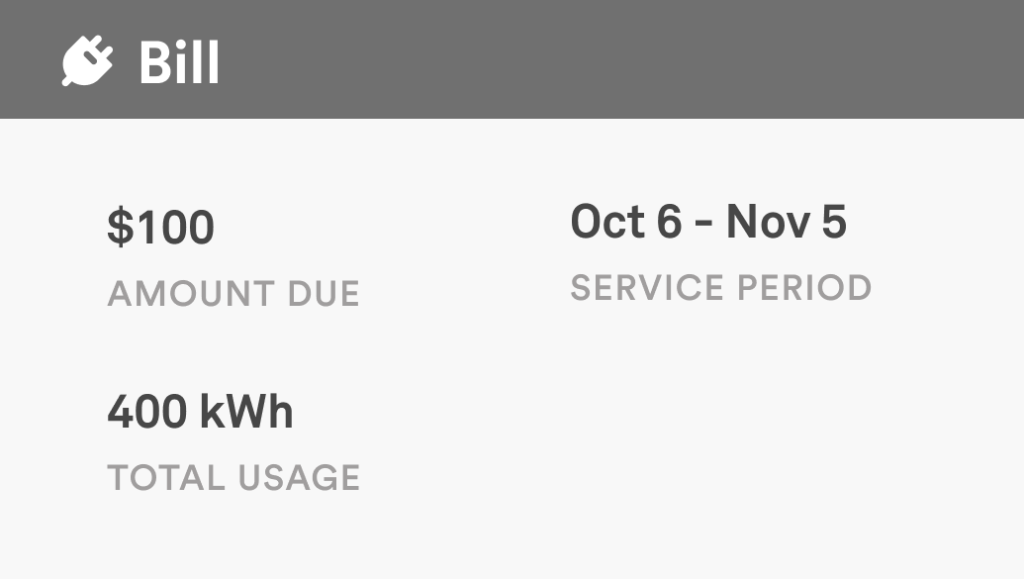The height and width of the screenshot is (579, 1024).
Task: Click the kWh unit text
Action: click(x=246, y=412)
